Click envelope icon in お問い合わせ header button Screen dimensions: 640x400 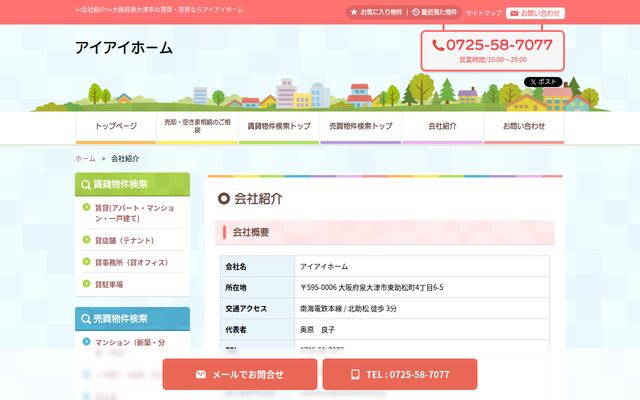[x=514, y=13]
